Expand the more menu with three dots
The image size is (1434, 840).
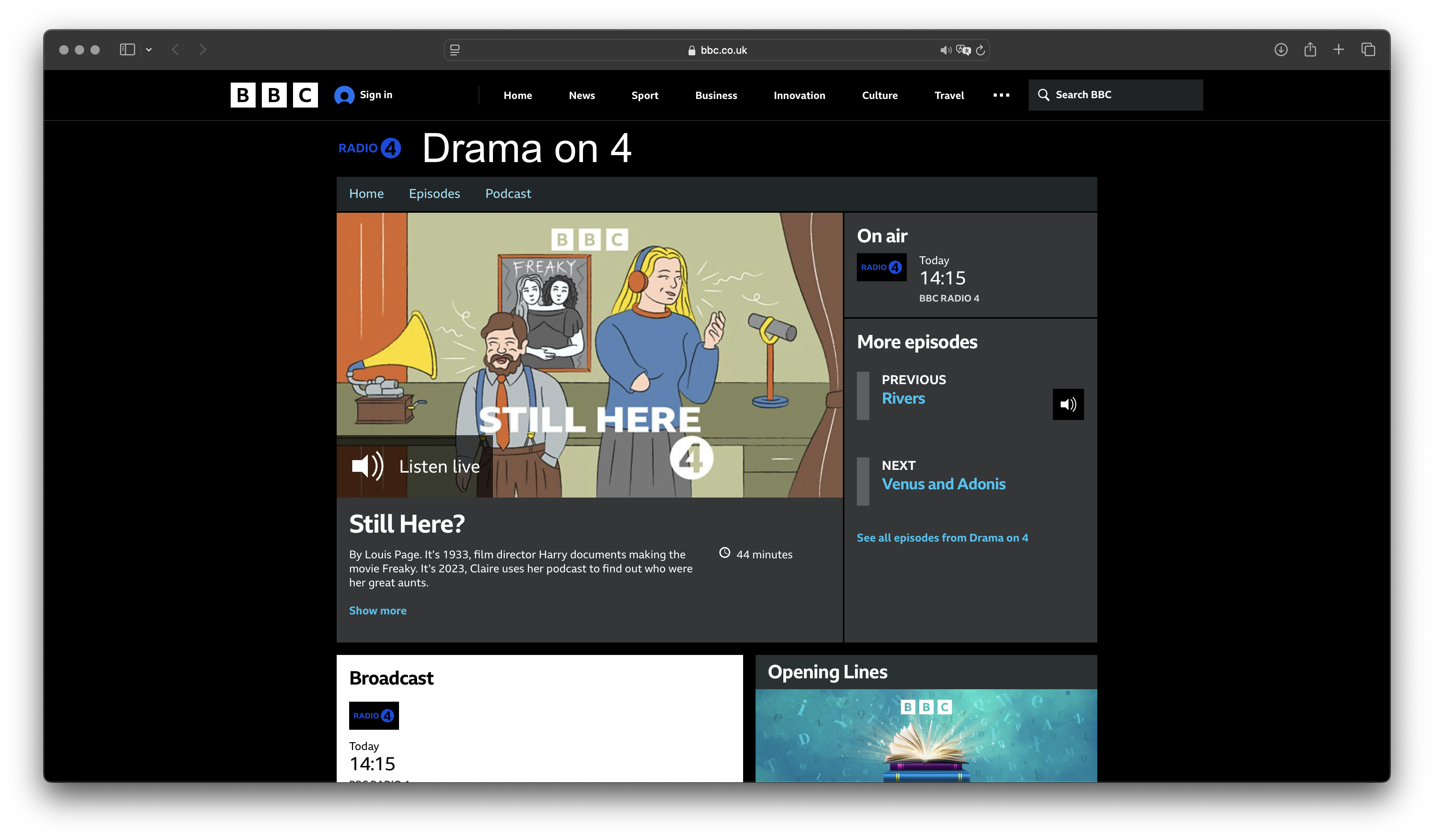click(x=1001, y=95)
